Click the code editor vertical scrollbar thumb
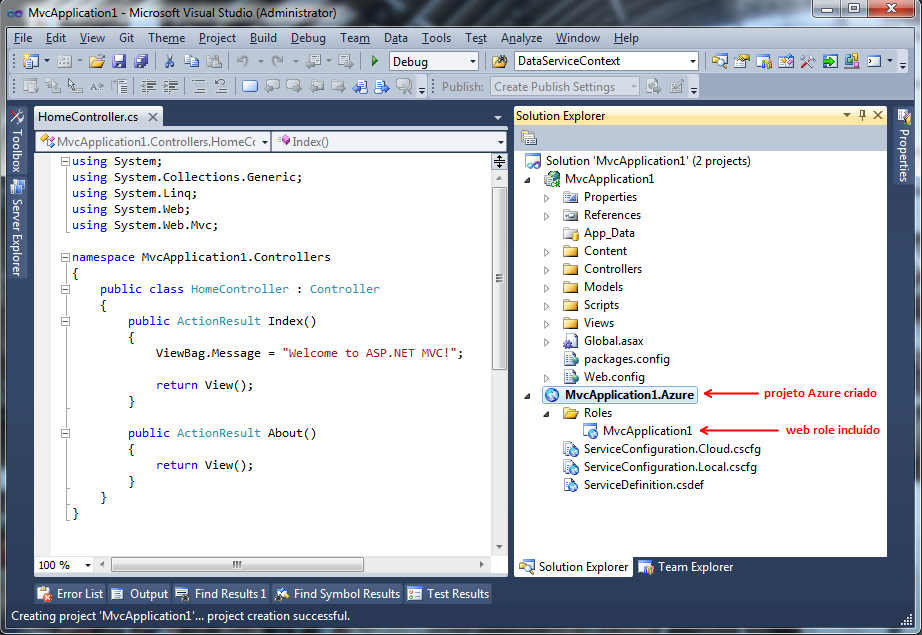The width and height of the screenshot is (922, 635). point(499,278)
